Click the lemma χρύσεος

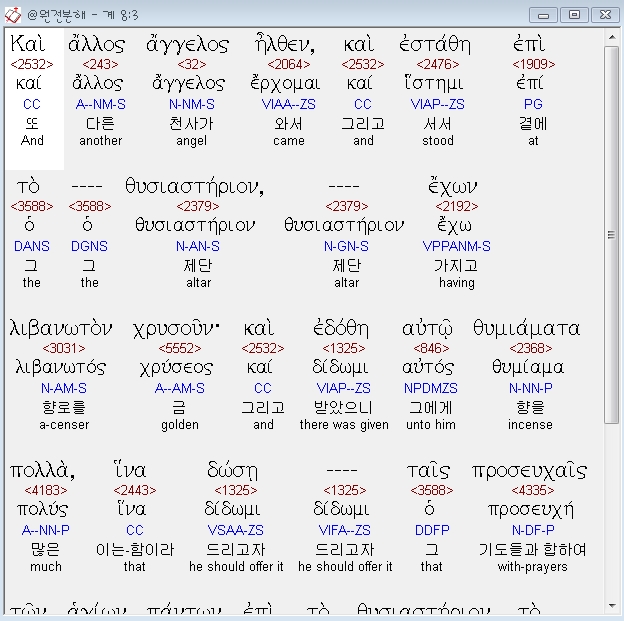pos(176,368)
